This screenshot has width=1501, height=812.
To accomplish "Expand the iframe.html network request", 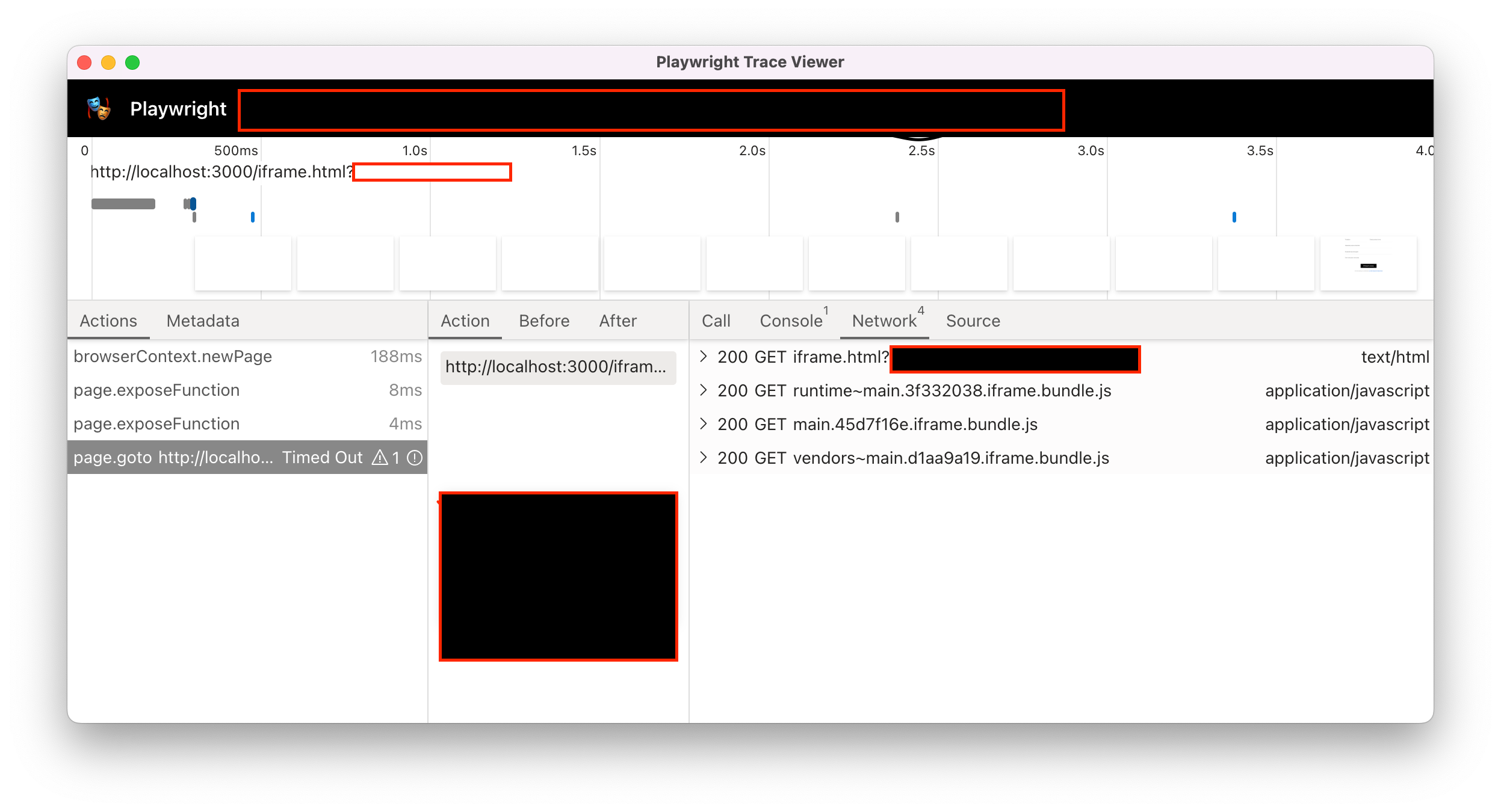I will click(x=704, y=357).
